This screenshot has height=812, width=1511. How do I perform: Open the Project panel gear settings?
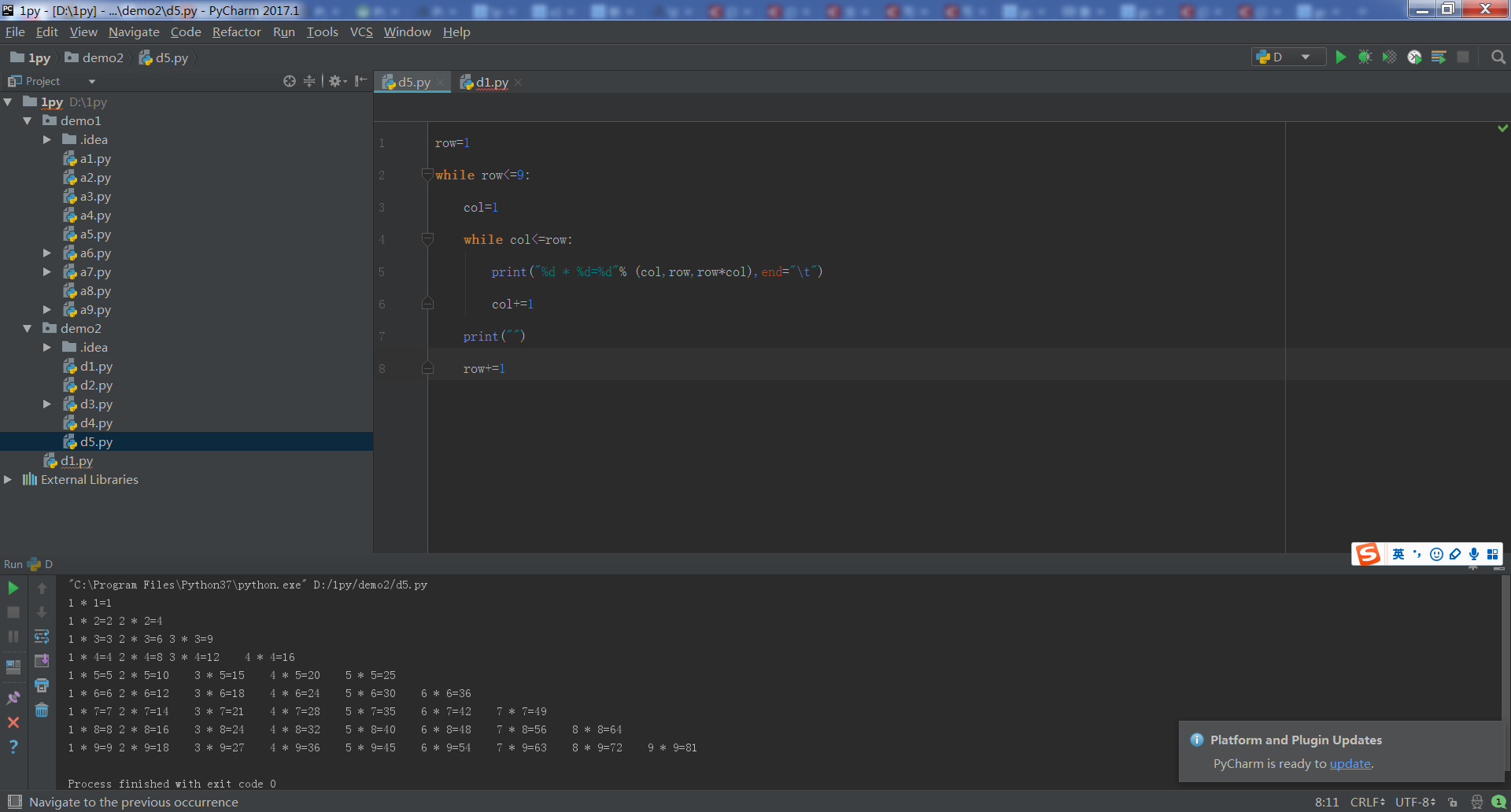338,81
